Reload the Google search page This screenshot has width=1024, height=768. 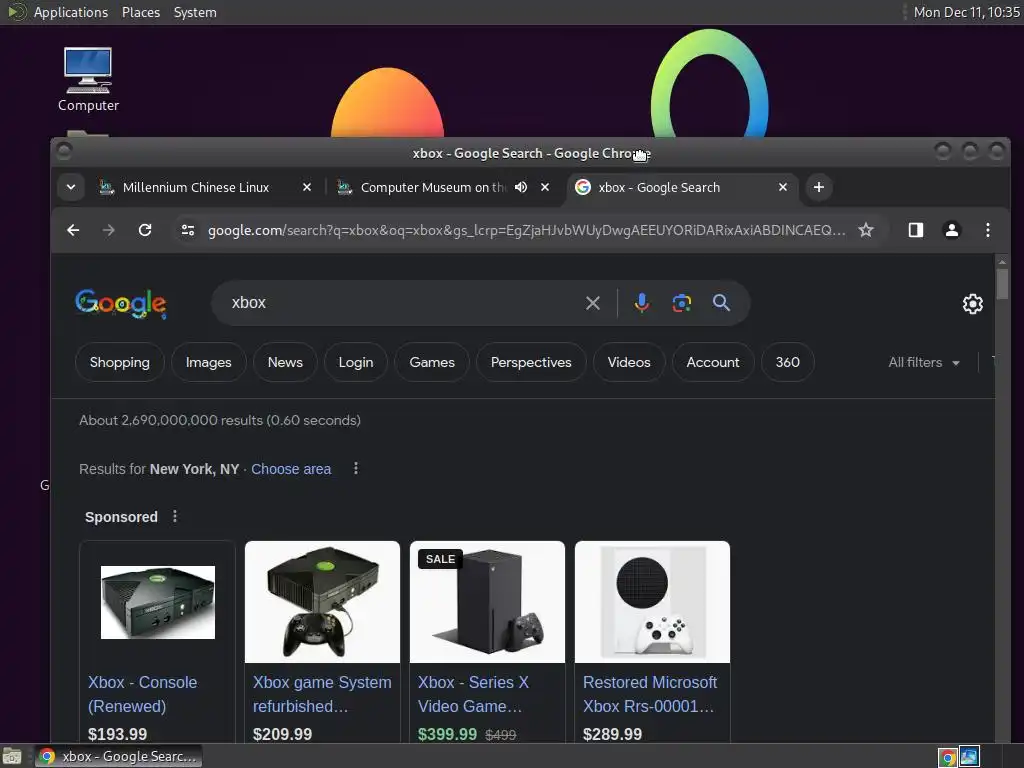pos(145,230)
